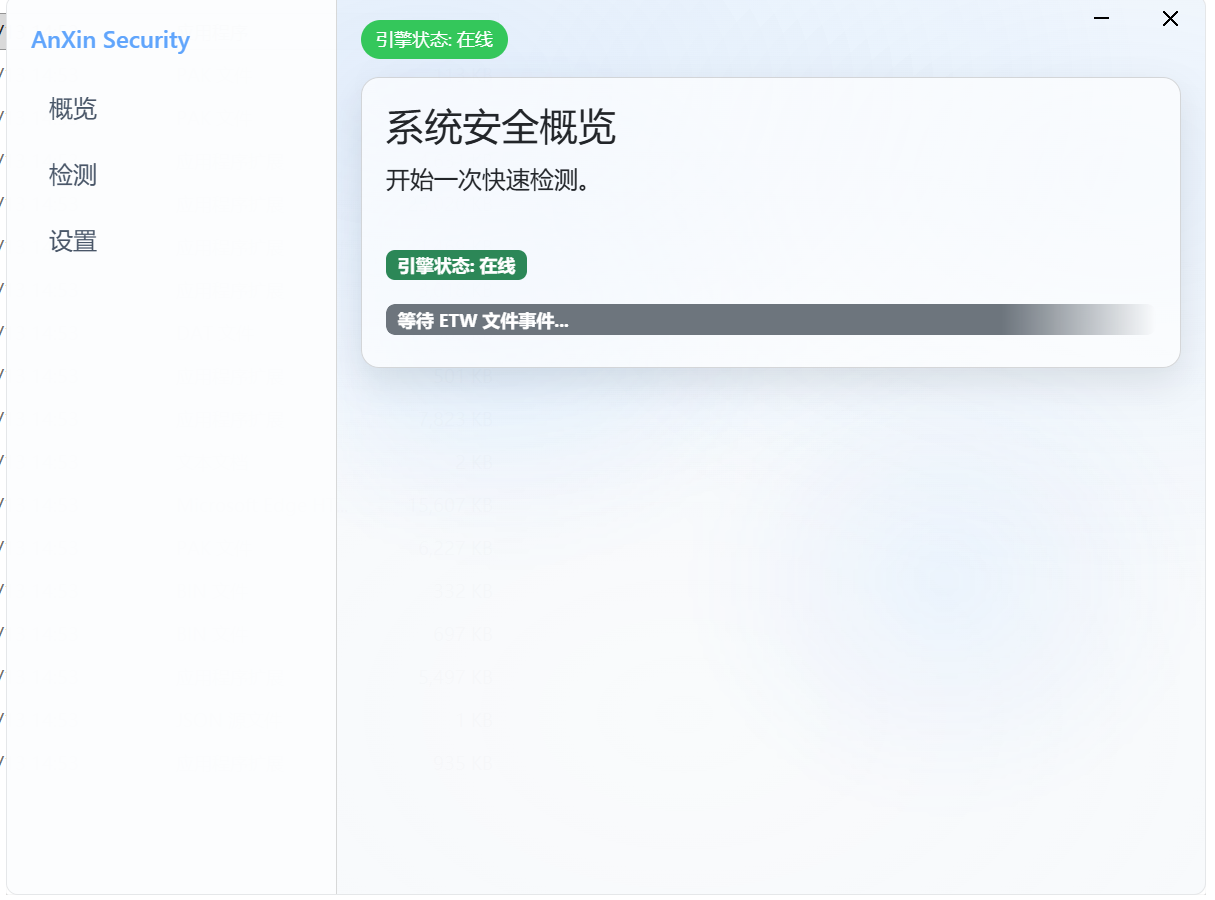Click the faint 155,071 KB list entry
This screenshot has width=1215, height=900.
[450, 505]
